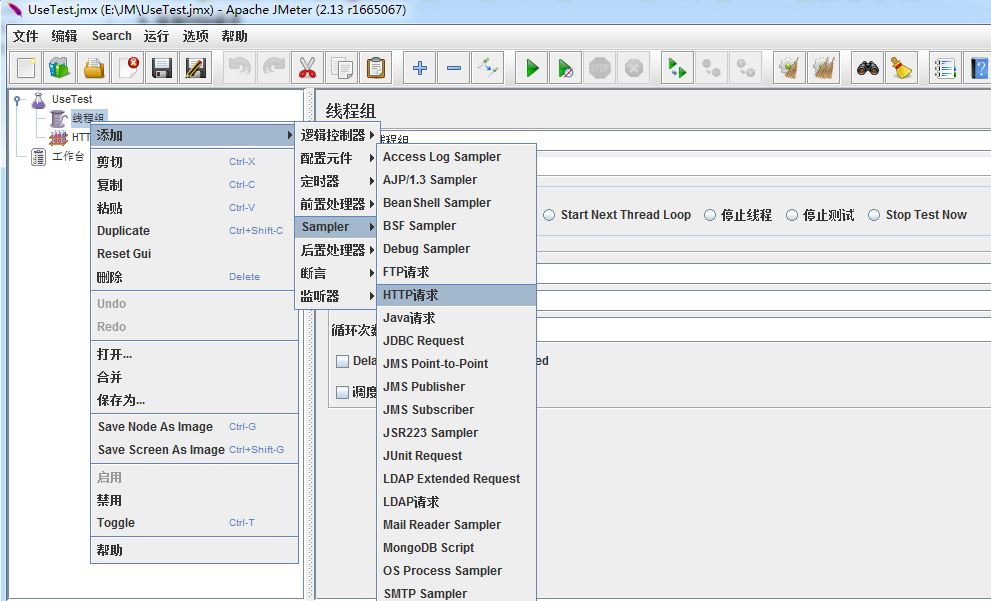991x601 pixels.
Task: Click the Search binoculars icon
Action: coord(868,68)
